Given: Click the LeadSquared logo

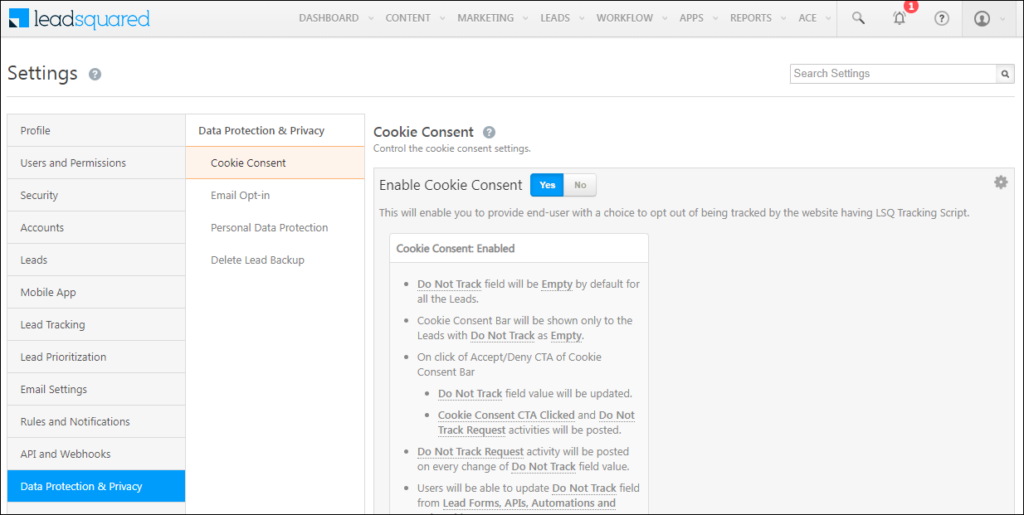Looking at the screenshot, I should 79,19.
